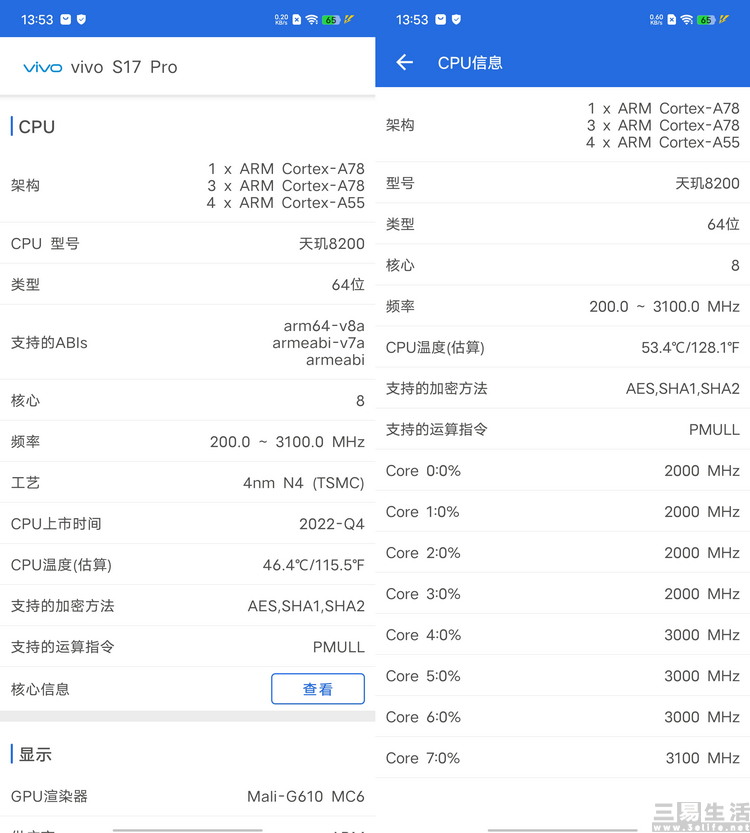The width and height of the screenshot is (750, 833).
Task: Tap the 架构 row in CPU信息 panel
Action: pyautogui.click(x=562, y=125)
